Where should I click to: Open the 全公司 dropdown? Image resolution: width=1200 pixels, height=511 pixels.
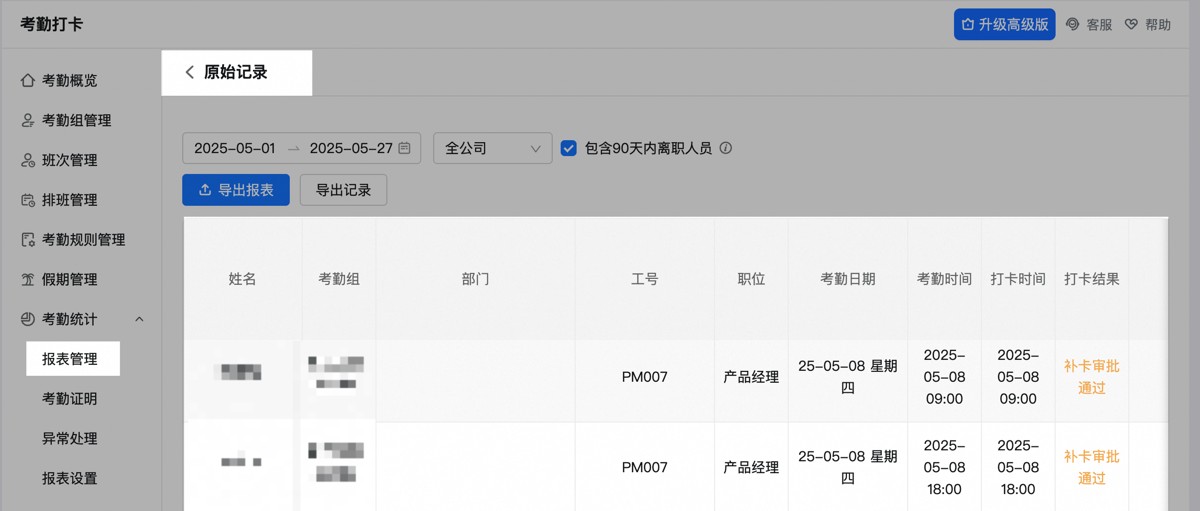coord(492,148)
